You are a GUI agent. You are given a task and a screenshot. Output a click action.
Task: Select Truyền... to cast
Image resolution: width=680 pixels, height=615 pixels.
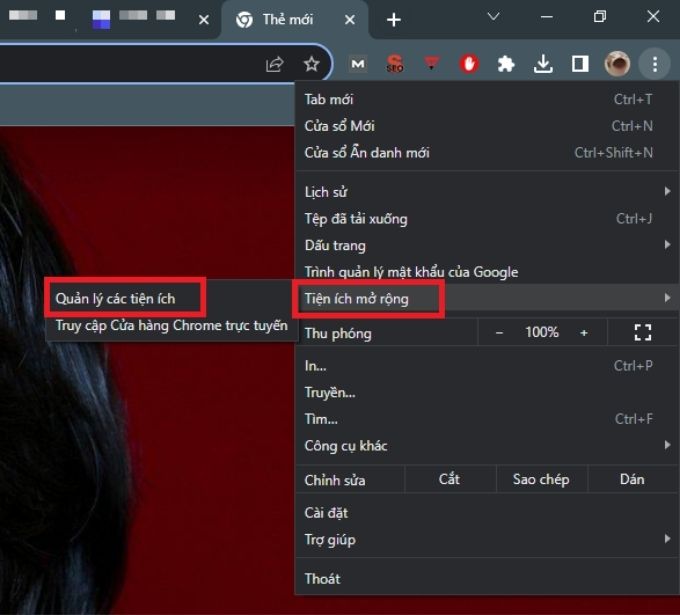(486, 393)
